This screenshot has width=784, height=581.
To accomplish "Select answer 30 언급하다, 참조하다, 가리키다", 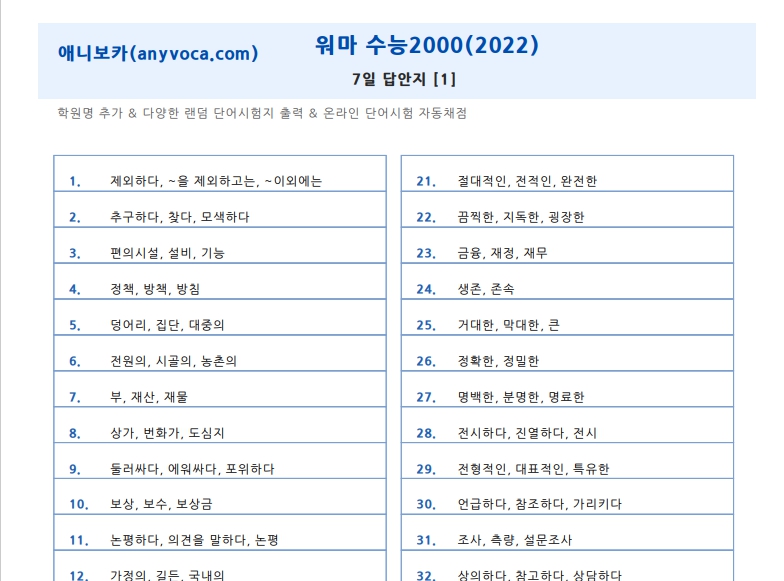I will tap(540, 504).
